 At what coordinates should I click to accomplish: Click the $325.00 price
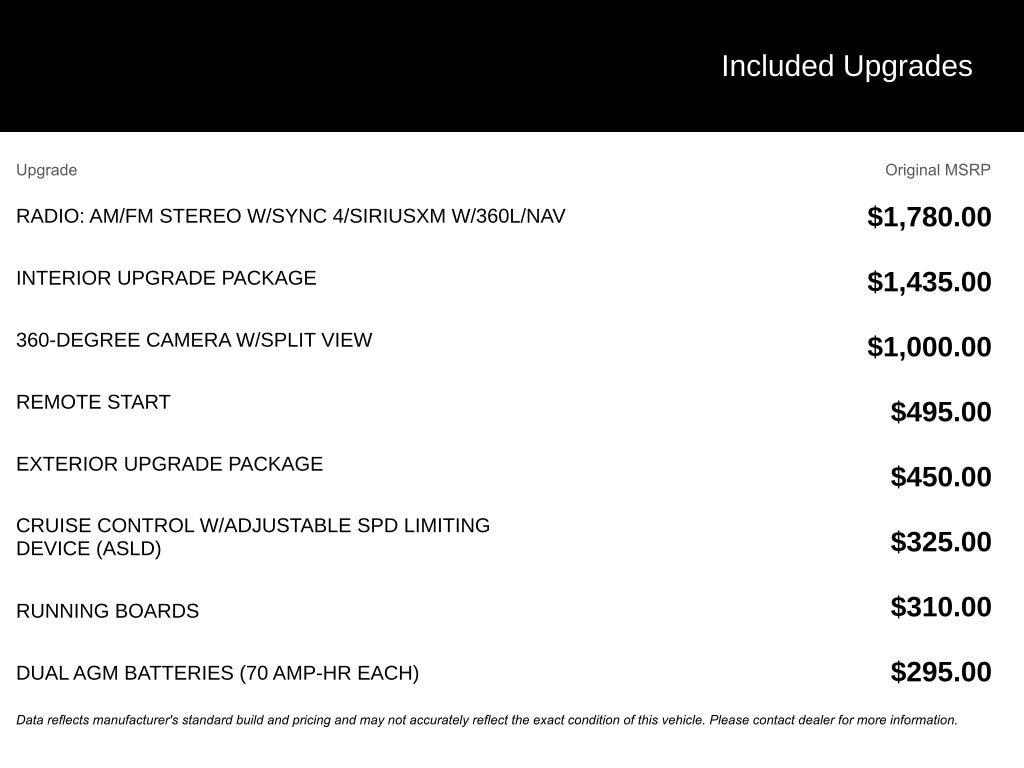[940, 542]
